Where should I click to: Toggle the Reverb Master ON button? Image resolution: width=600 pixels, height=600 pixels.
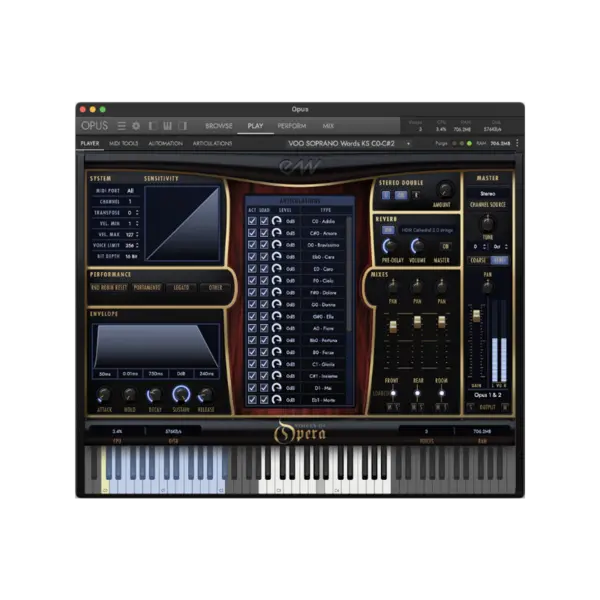445,246
